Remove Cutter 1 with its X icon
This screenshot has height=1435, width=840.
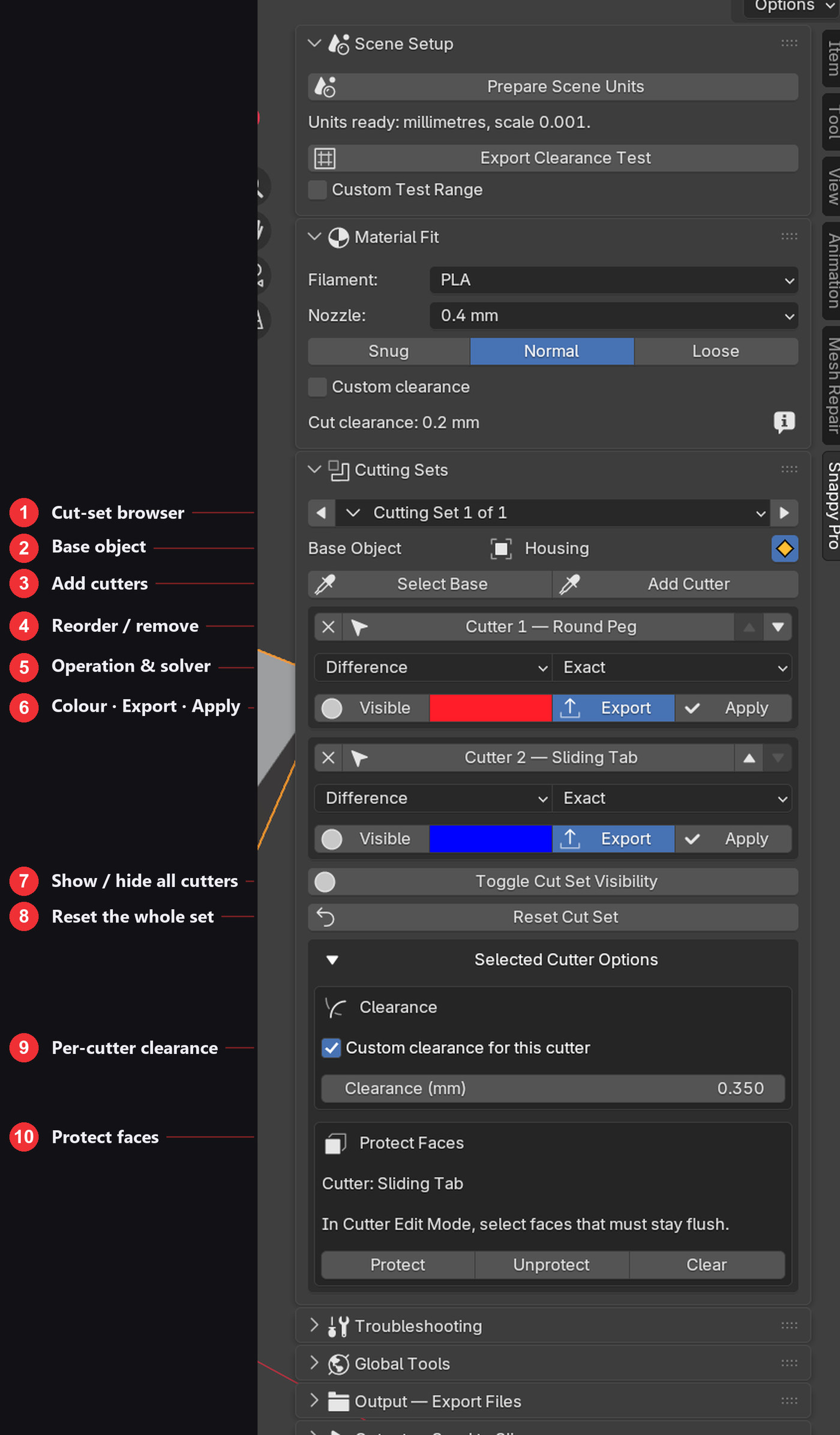tap(328, 627)
